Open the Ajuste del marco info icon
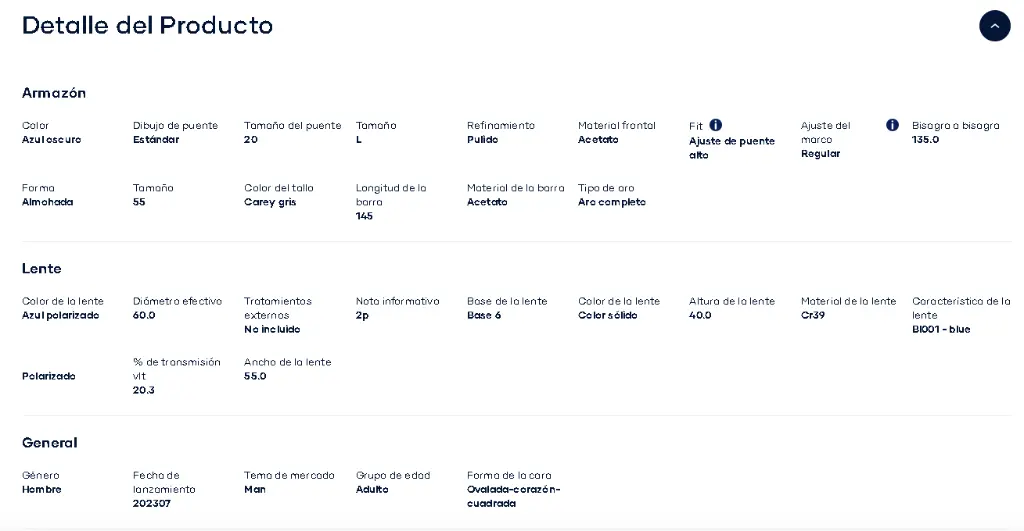The height and width of the screenshot is (531, 1024). pos(892,125)
